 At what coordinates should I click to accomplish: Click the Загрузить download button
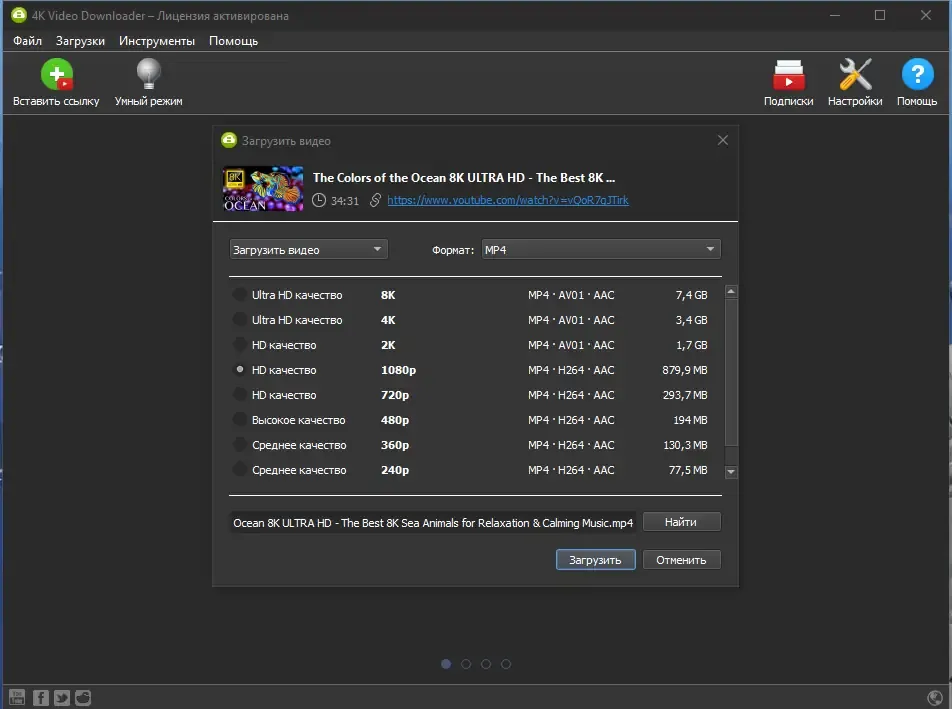click(x=596, y=560)
